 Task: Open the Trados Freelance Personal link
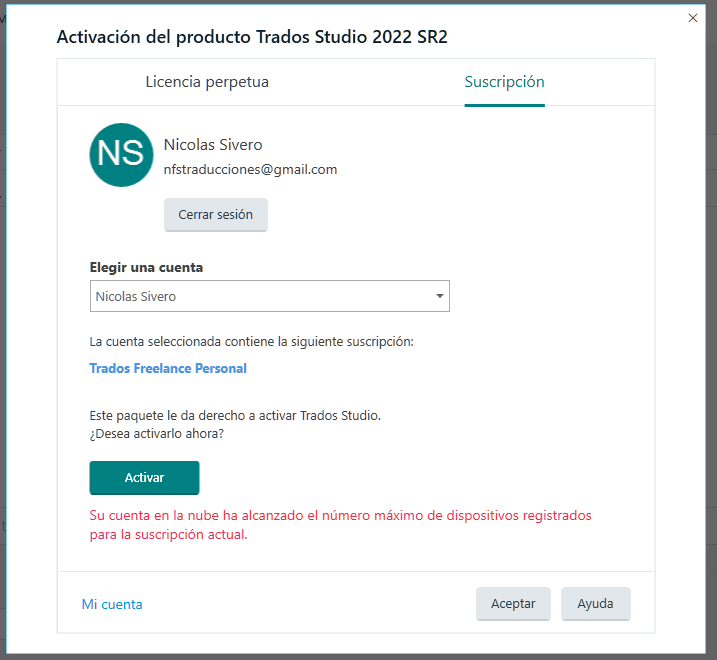point(168,368)
